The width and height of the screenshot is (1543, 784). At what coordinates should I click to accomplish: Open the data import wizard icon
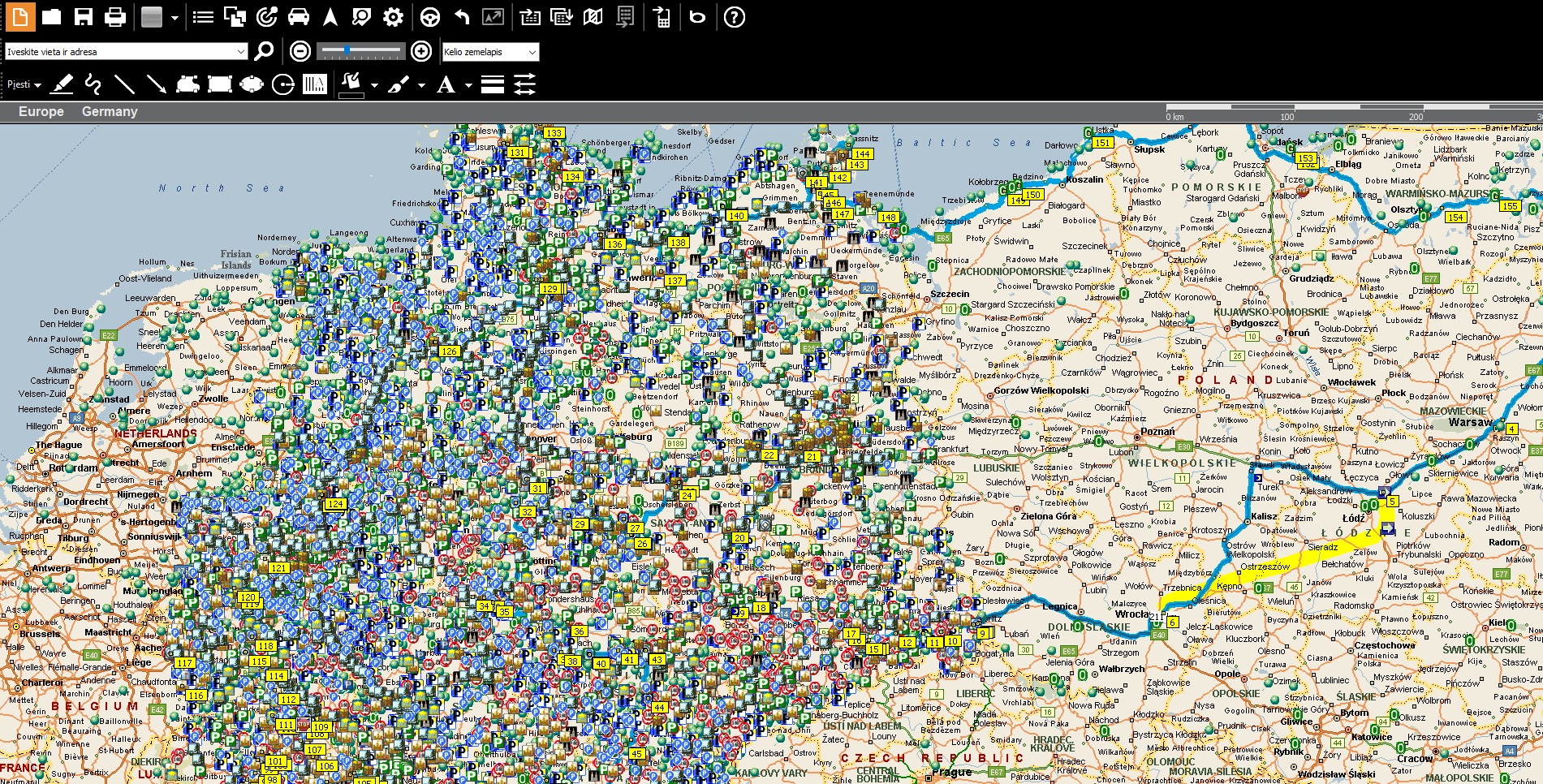530,17
